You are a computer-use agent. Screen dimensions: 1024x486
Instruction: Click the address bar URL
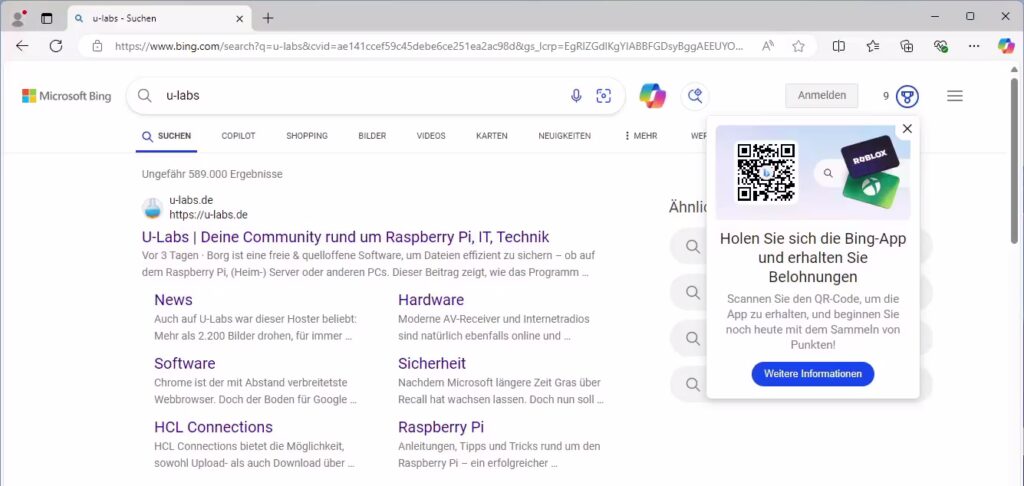[429, 46]
